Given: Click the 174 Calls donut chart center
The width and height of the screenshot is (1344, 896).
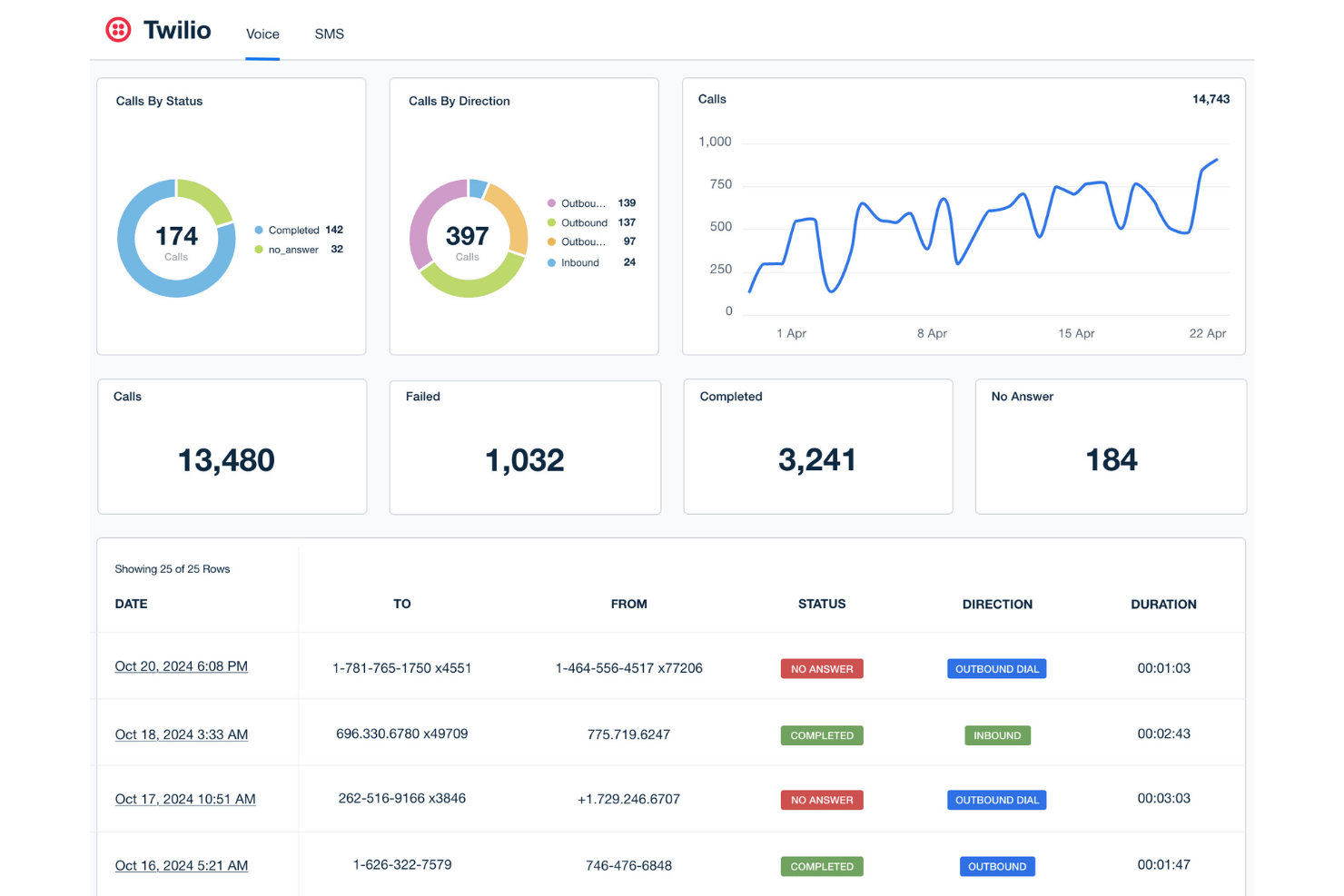Looking at the screenshot, I should [176, 239].
